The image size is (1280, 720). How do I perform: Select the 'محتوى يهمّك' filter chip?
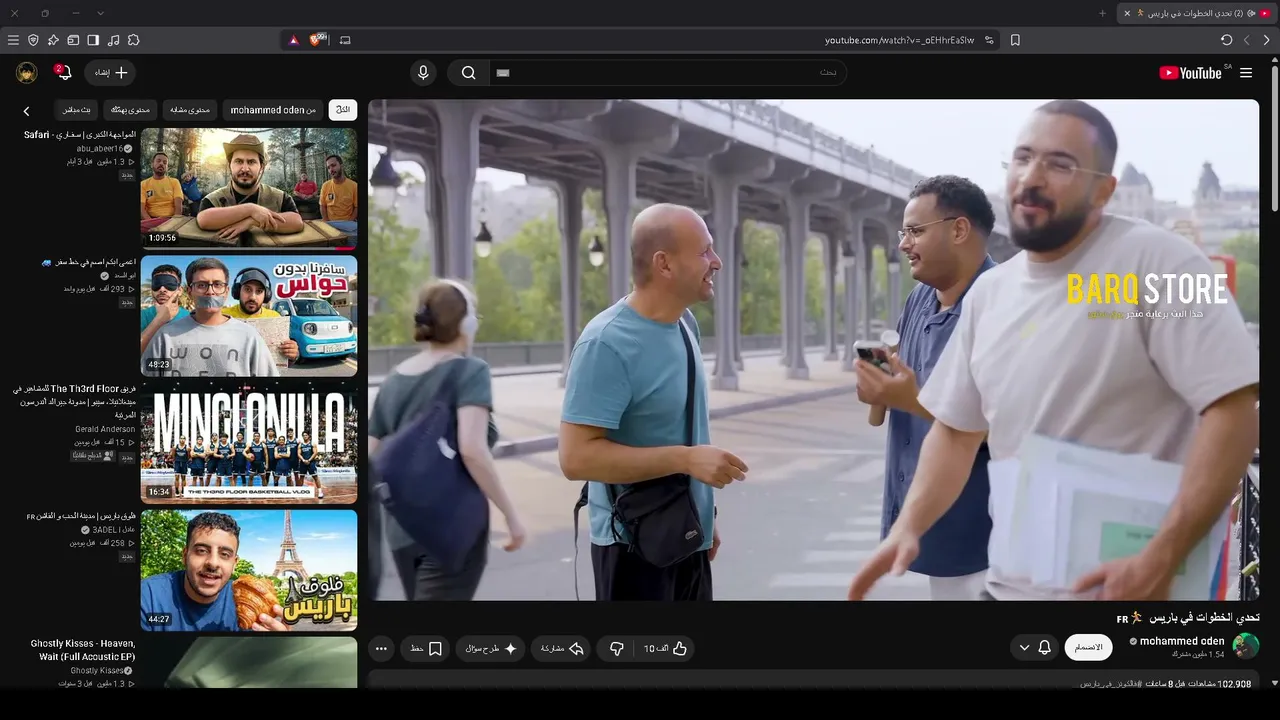click(x=130, y=110)
